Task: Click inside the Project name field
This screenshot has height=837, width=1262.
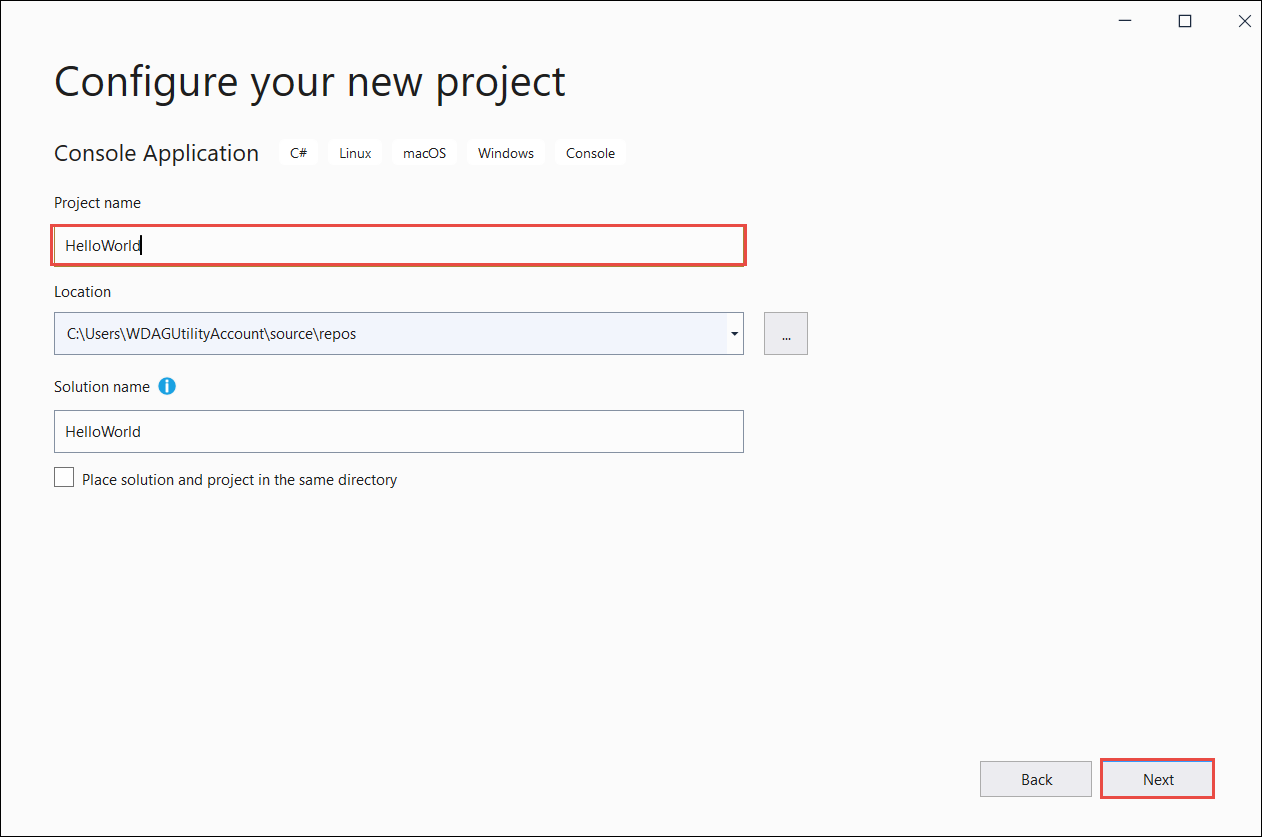Action: click(x=399, y=245)
